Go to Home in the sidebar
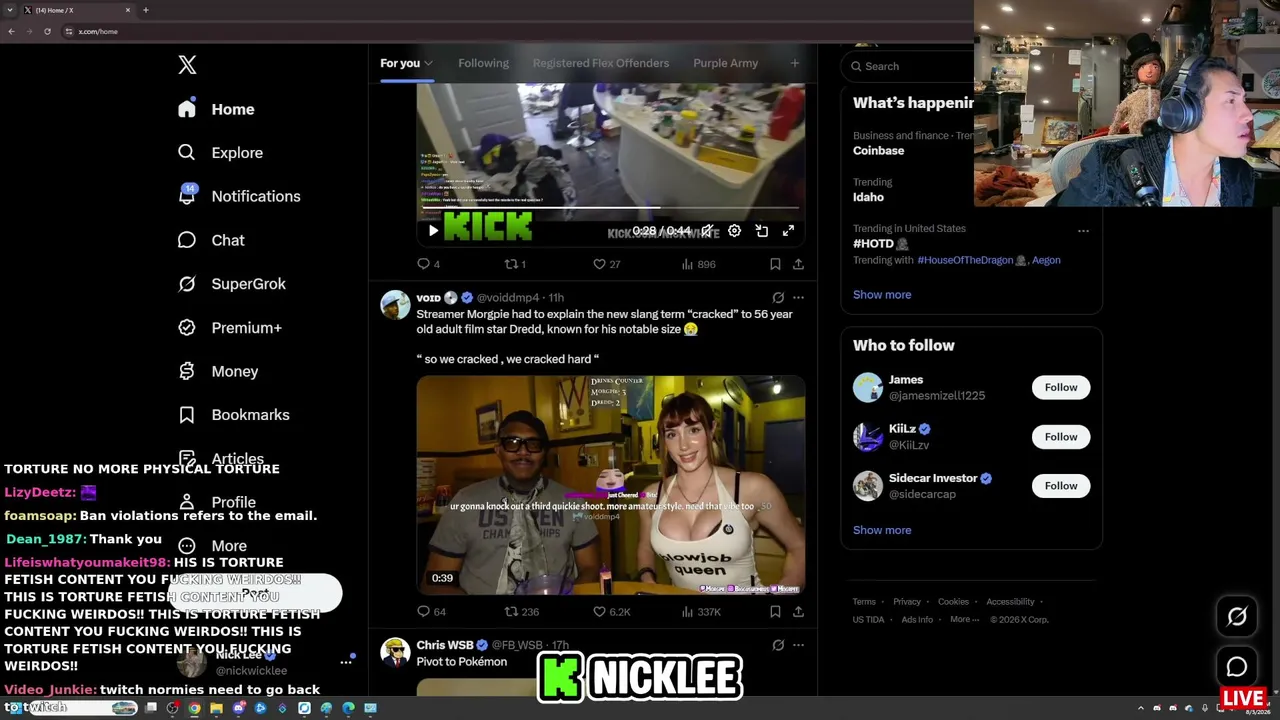Screen dimensions: 1280x720 pyautogui.click(x=216, y=109)
